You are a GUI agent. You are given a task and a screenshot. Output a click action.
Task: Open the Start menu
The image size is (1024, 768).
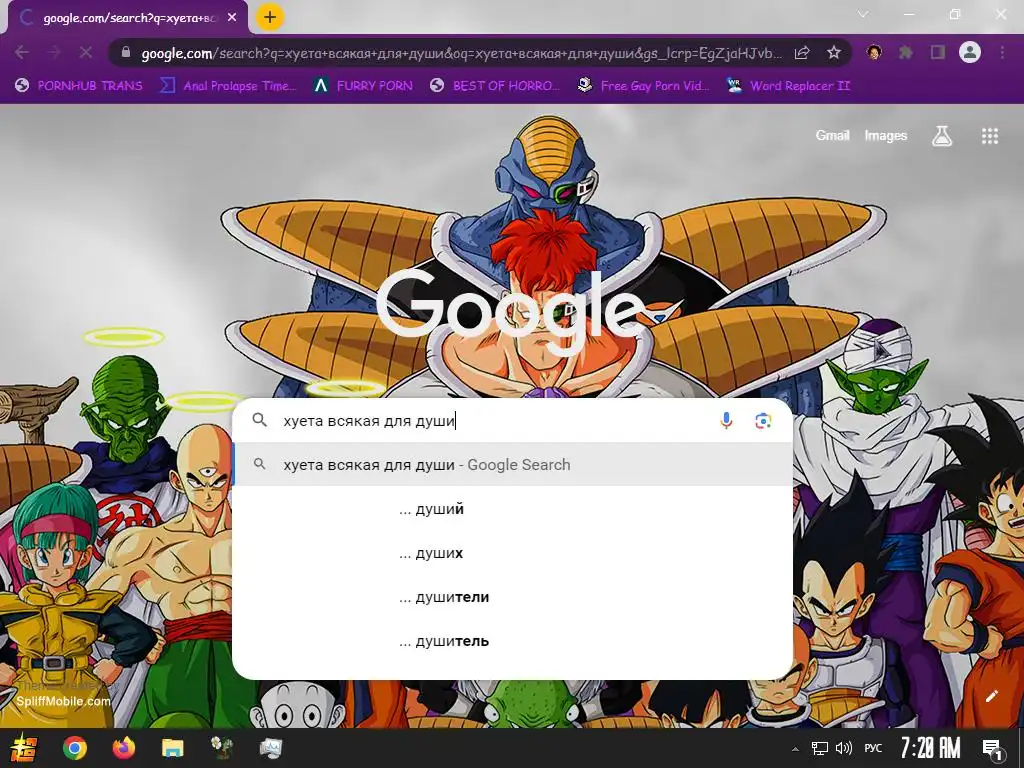coord(24,748)
